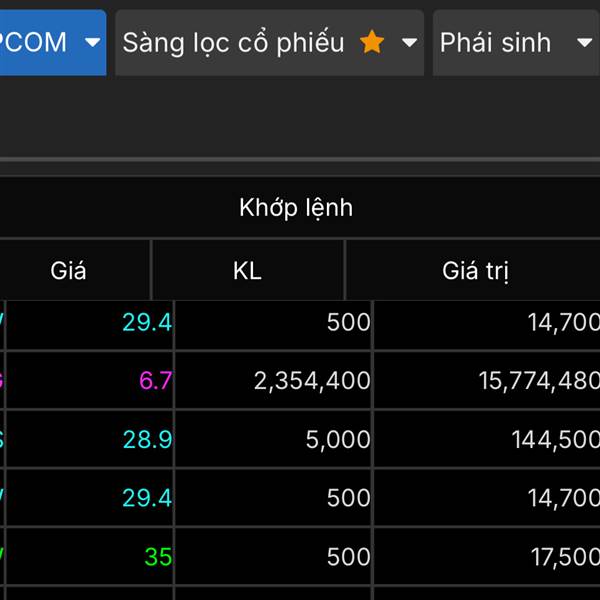Select the volume 5,000 cell
Screen dimensions: 600x600
click(x=338, y=439)
